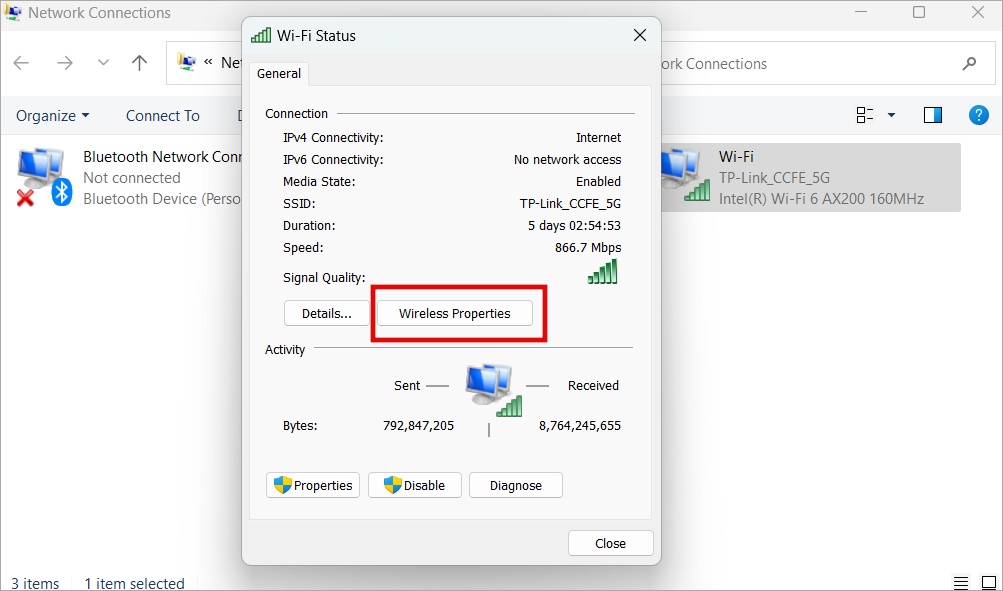
Task: Expand recent locations chevron beside forward arrow
Action: [x=101, y=62]
